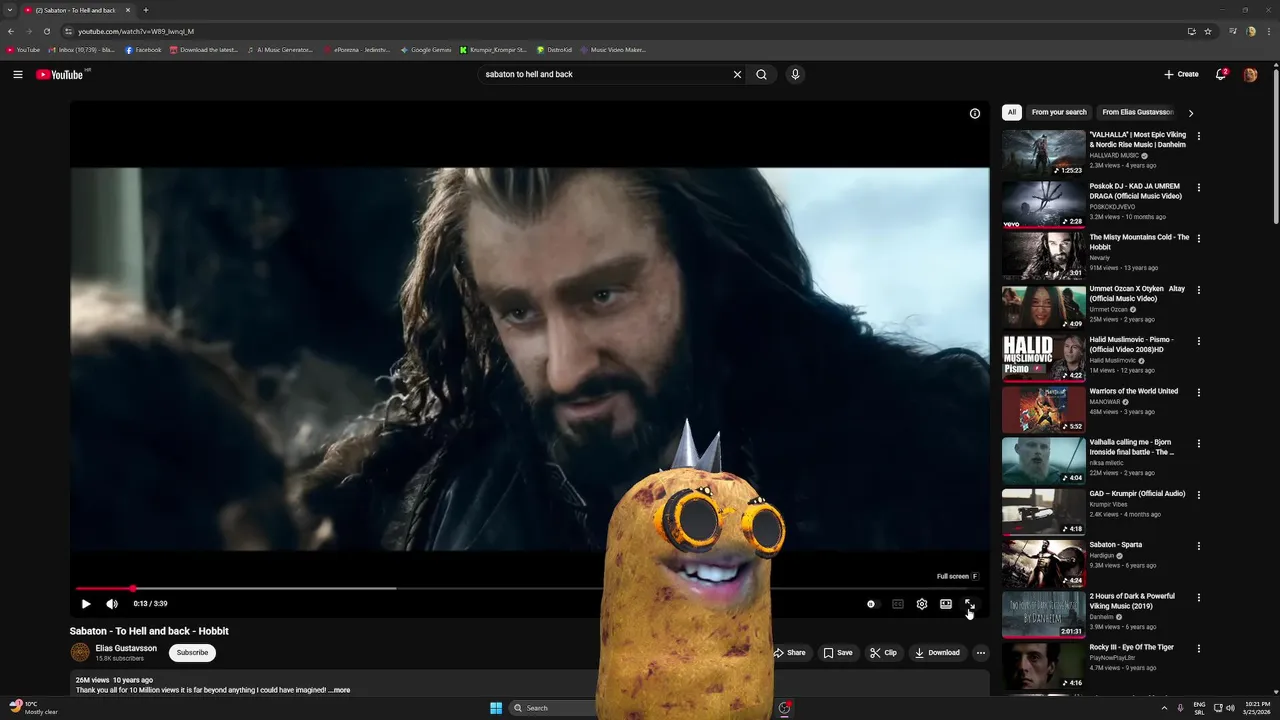Run search with the magnifier button
The height and width of the screenshot is (720, 1280).
pyautogui.click(x=761, y=74)
